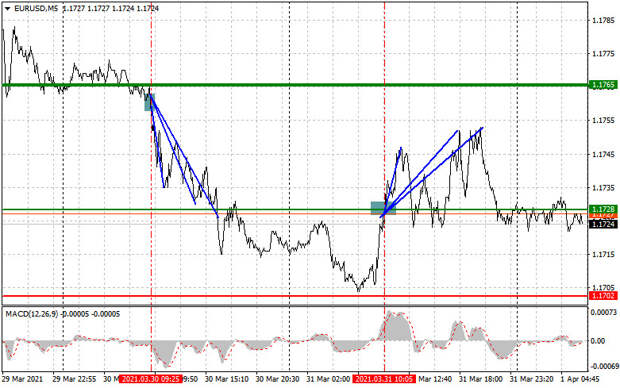The height and width of the screenshot is (388, 620).
Task: Select the 2021.03.31 10:05 red time marker
Action: click(384, 379)
